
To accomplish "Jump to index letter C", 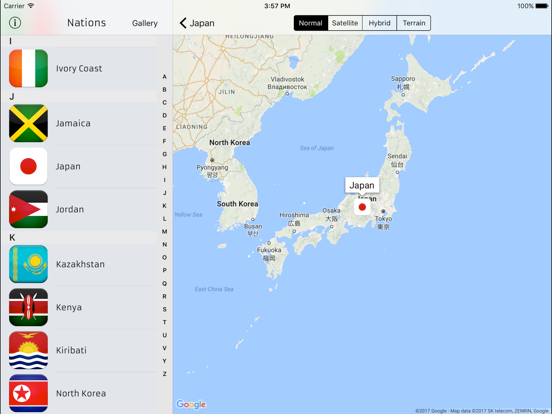I will tap(164, 102).
